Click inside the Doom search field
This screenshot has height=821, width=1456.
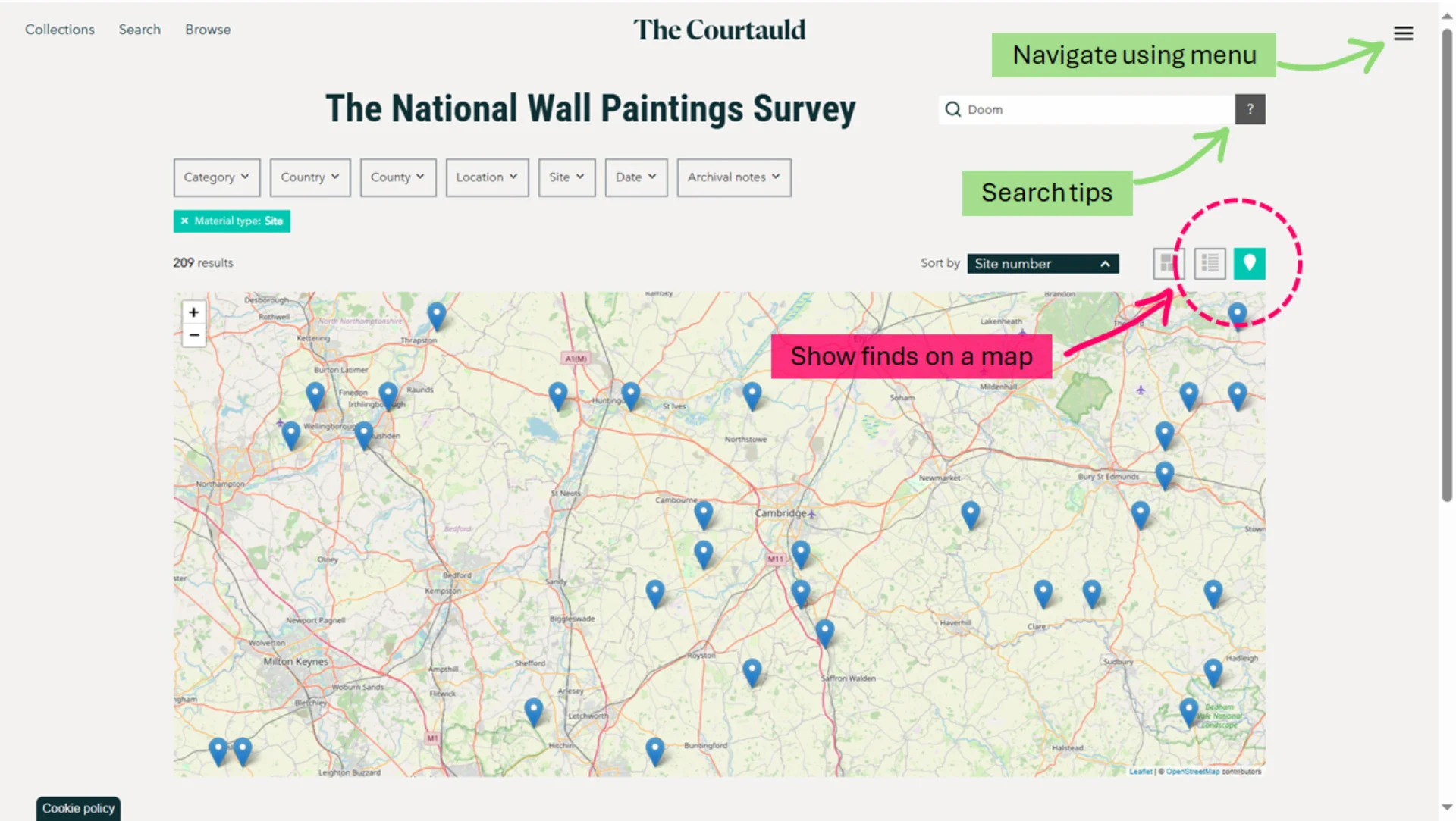(1062, 109)
